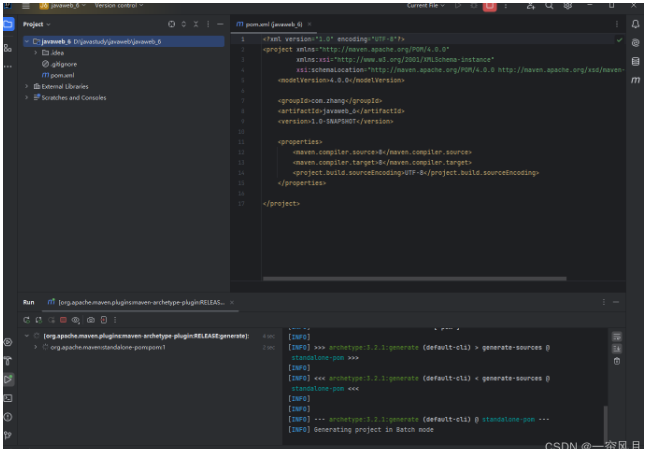
Task: Toggle soft-wrap in Run console
Action: click(617, 337)
